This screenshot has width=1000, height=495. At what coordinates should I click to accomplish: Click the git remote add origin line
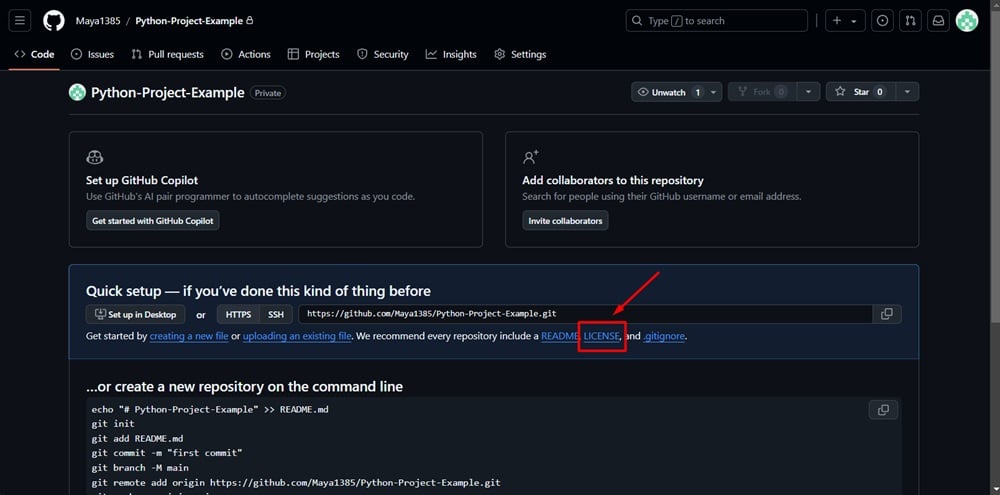click(x=296, y=483)
